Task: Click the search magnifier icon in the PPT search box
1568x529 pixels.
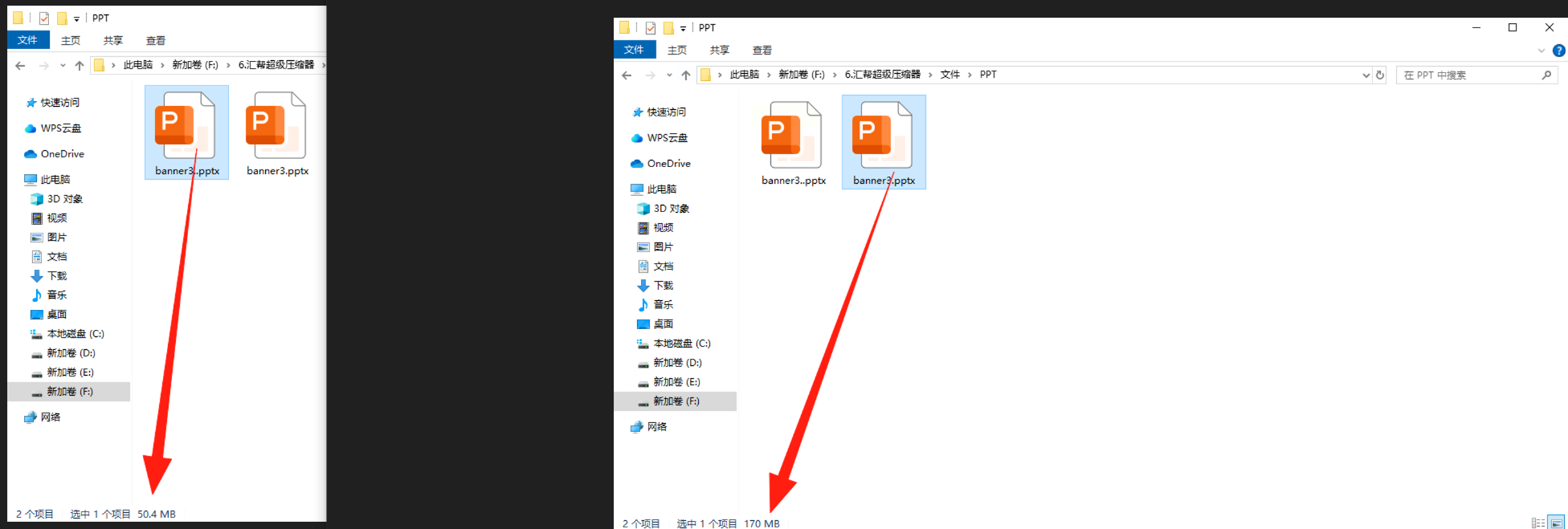Action: [1546, 75]
